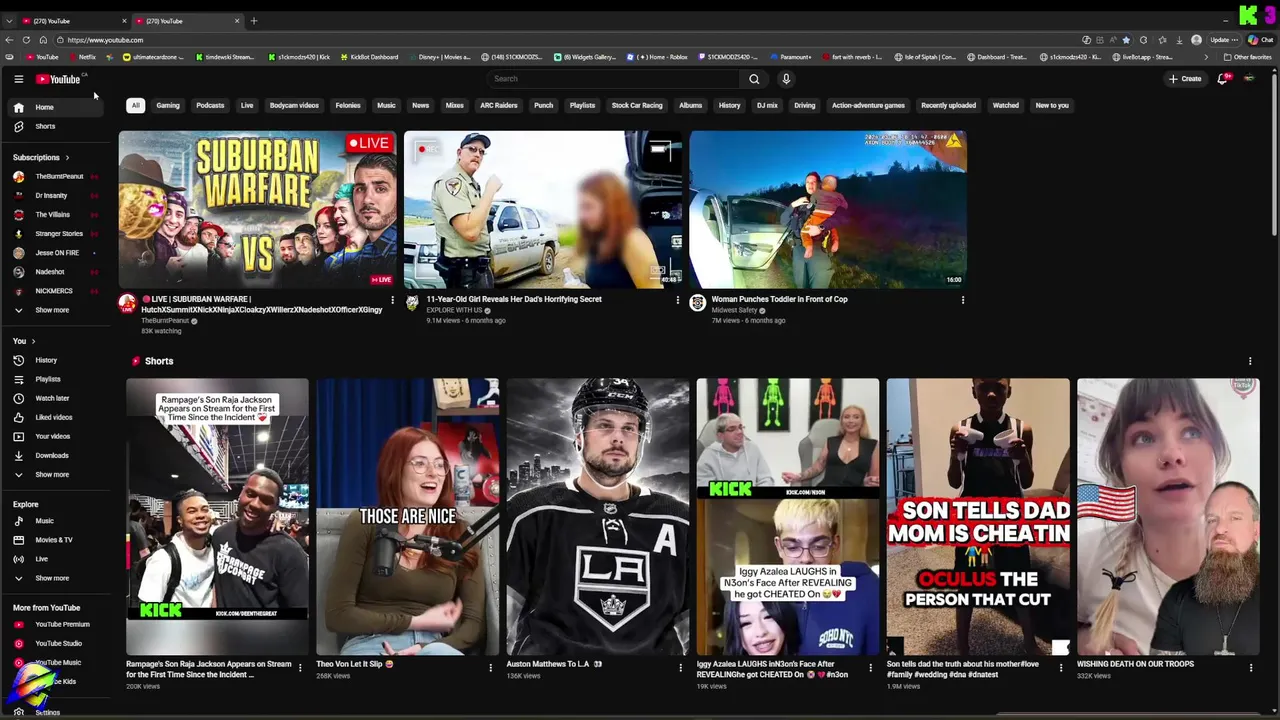Open Liked videos list
The image size is (1280, 720).
[x=54, y=417]
